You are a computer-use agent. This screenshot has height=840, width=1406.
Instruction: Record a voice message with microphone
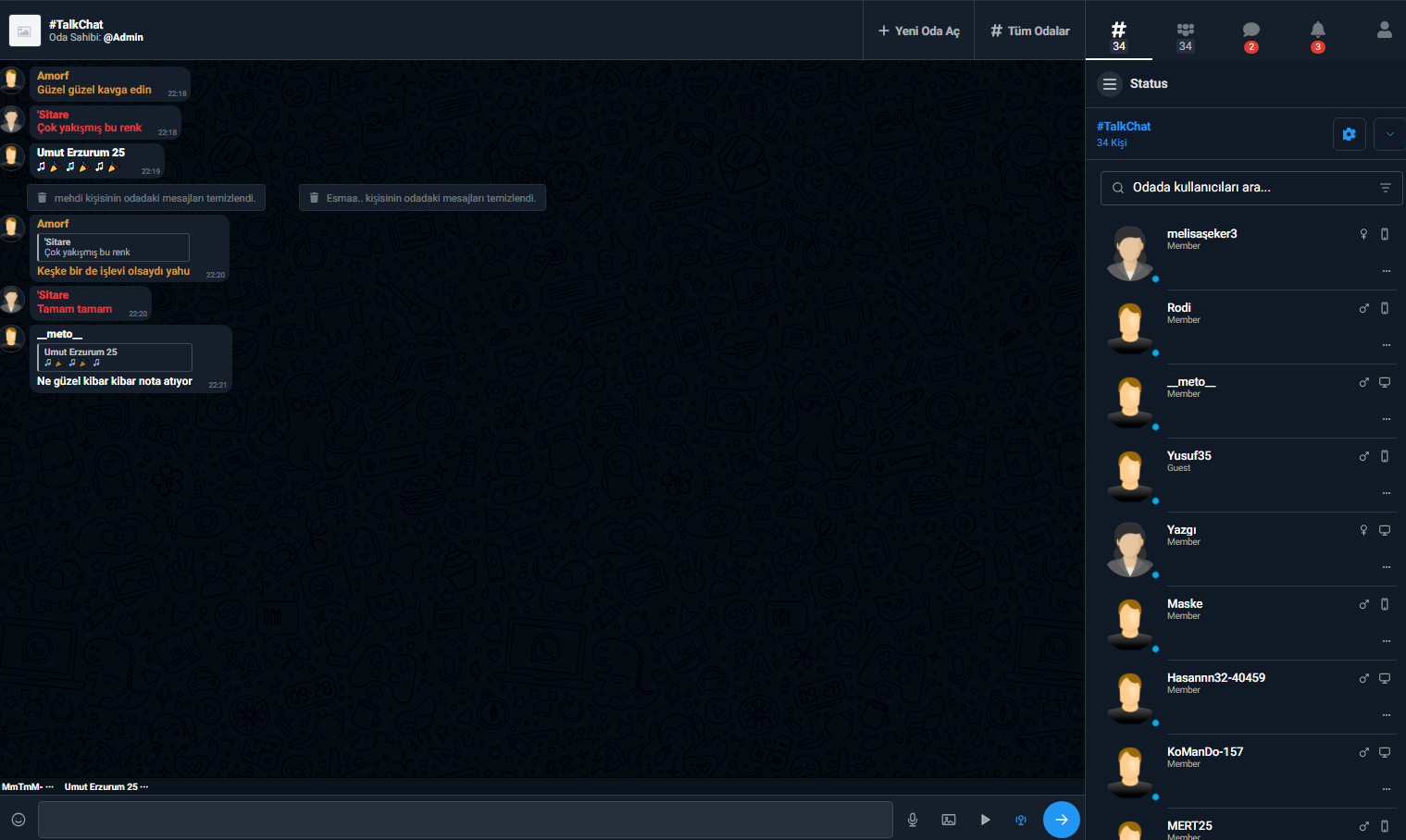(913, 820)
